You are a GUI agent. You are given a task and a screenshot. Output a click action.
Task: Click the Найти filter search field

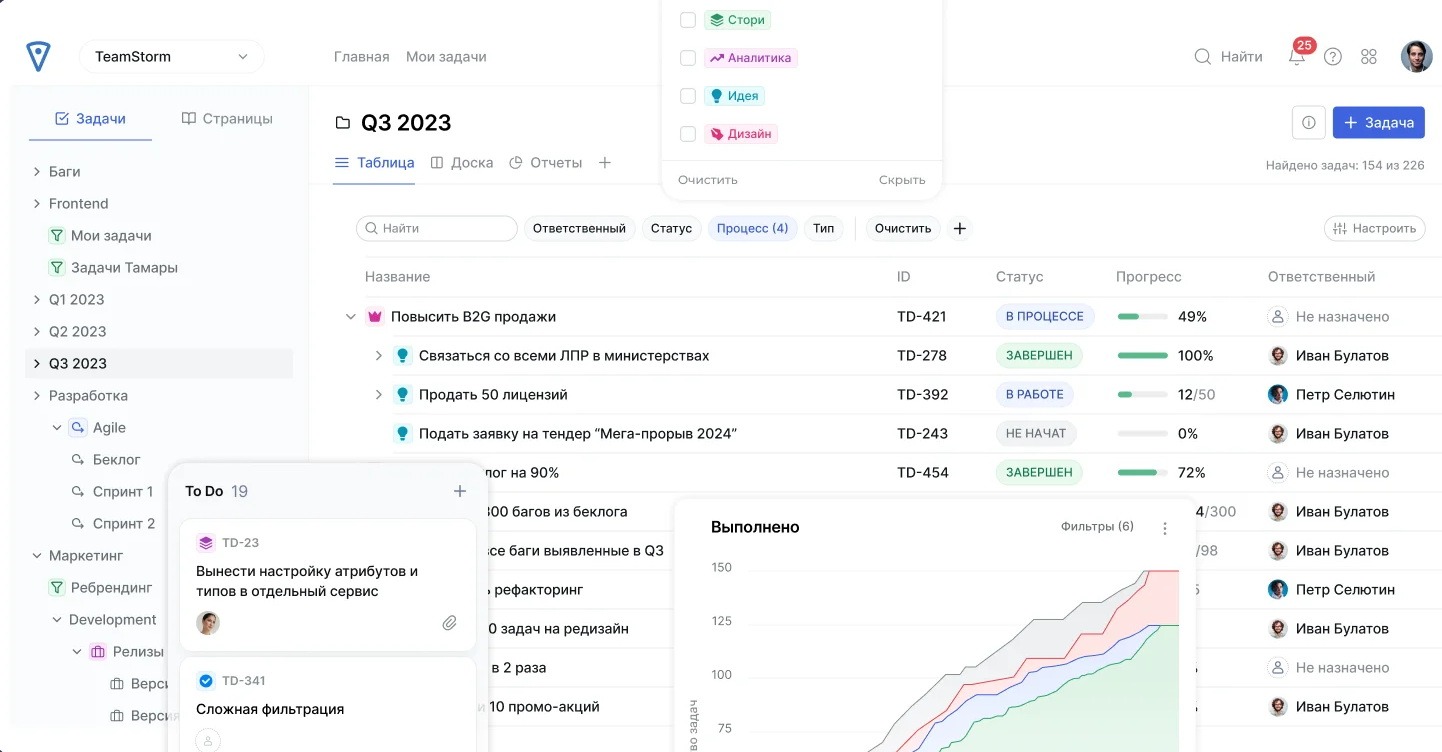[x=437, y=228]
